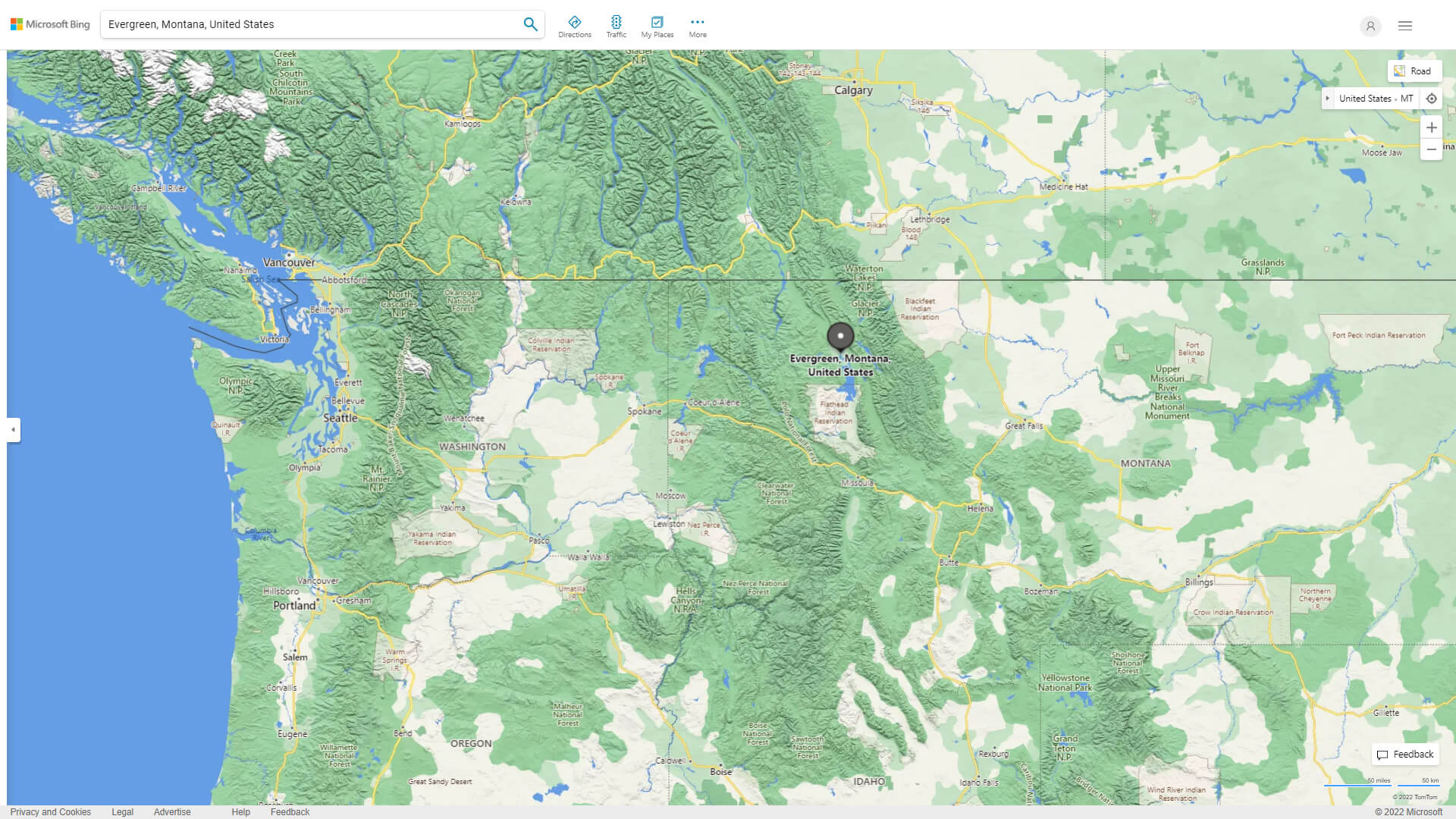1456x819 pixels.
Task: Zoom in using the plus control
Action: [x=1432, y=127]
